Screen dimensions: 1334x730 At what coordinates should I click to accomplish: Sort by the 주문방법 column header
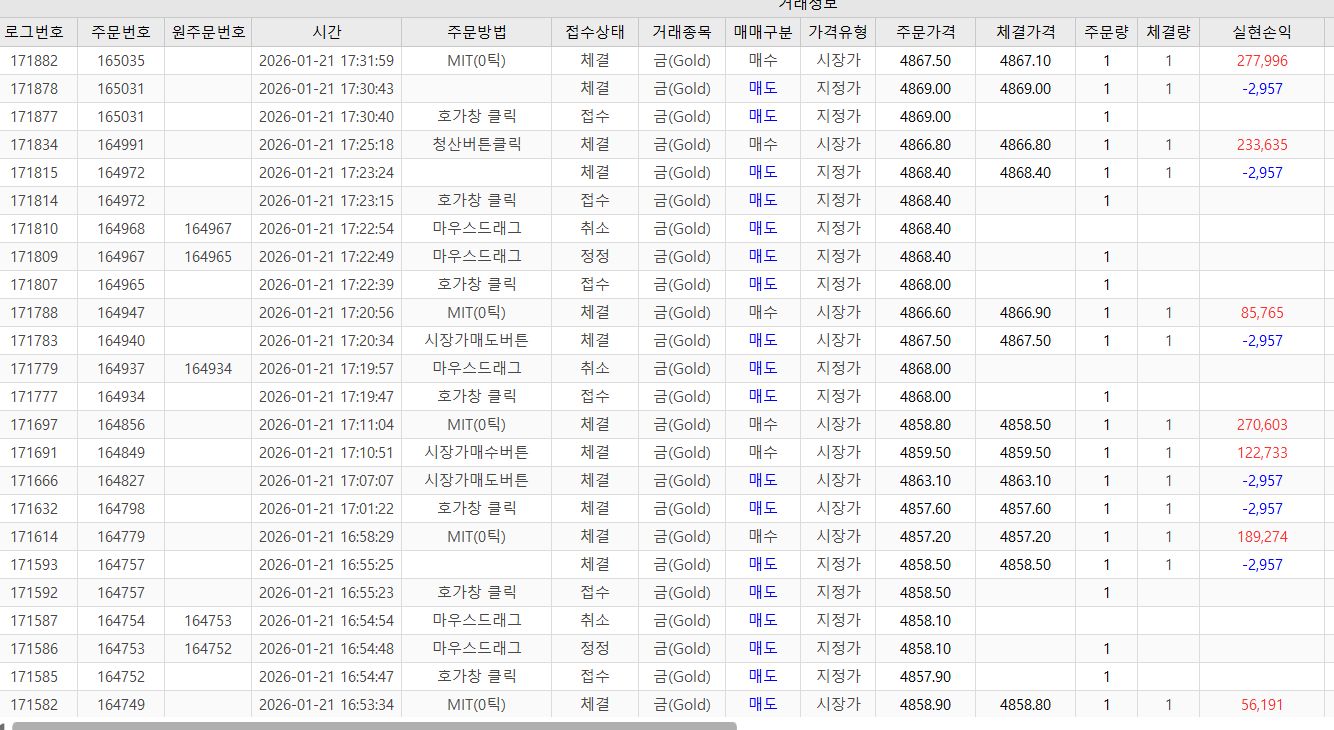pos(476,32)
